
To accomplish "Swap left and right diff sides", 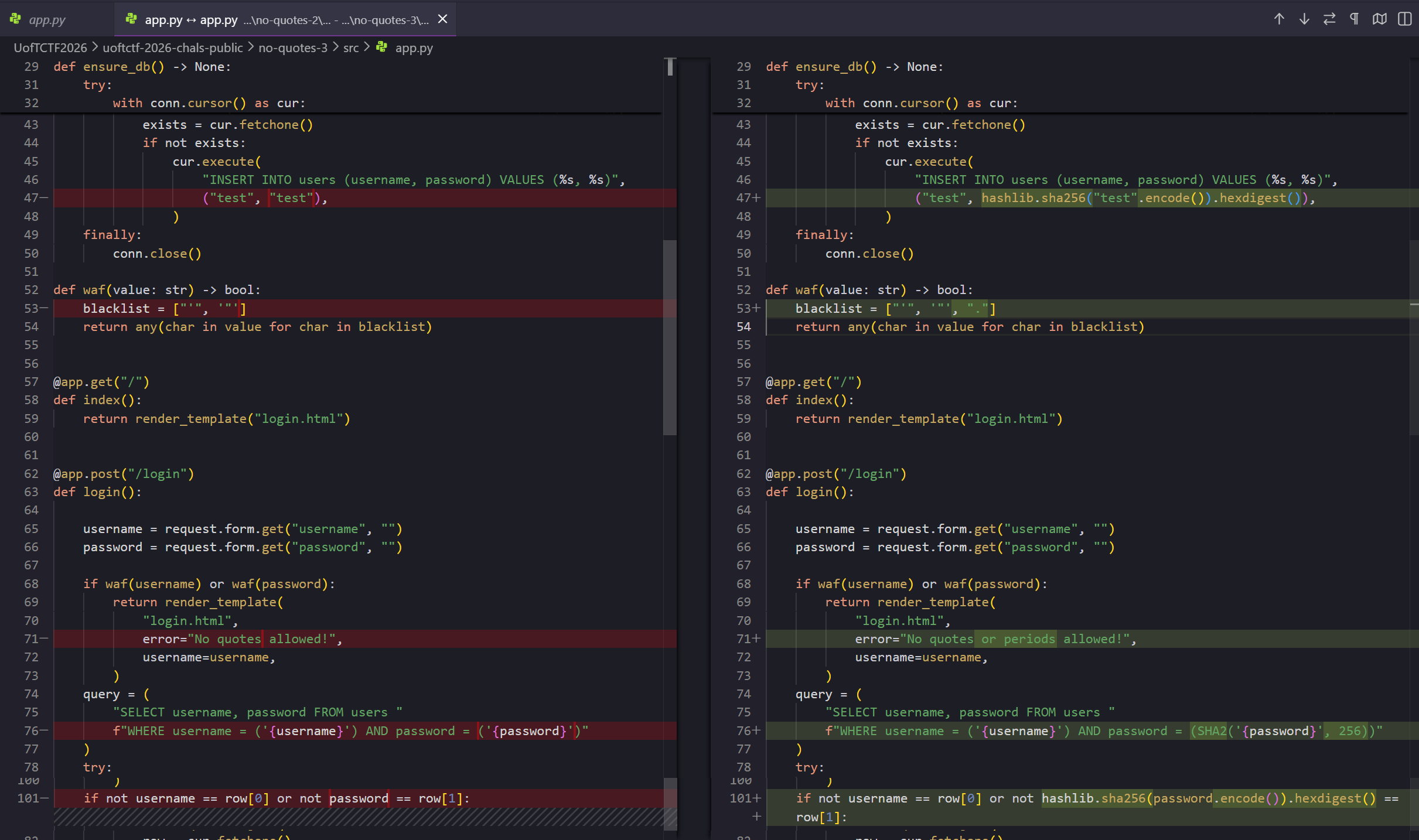I will click(1329, 19).
